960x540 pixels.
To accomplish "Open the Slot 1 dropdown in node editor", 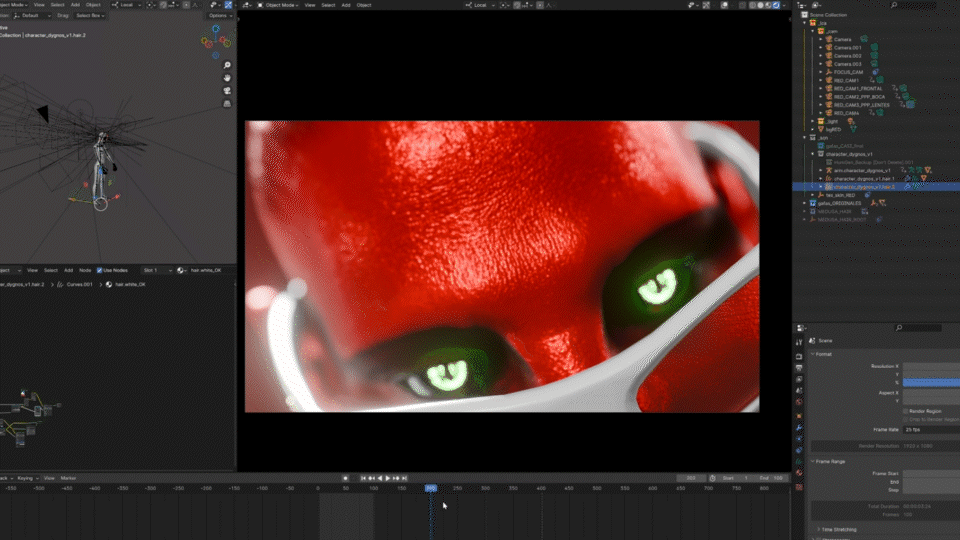I will [x=157, y=270].
